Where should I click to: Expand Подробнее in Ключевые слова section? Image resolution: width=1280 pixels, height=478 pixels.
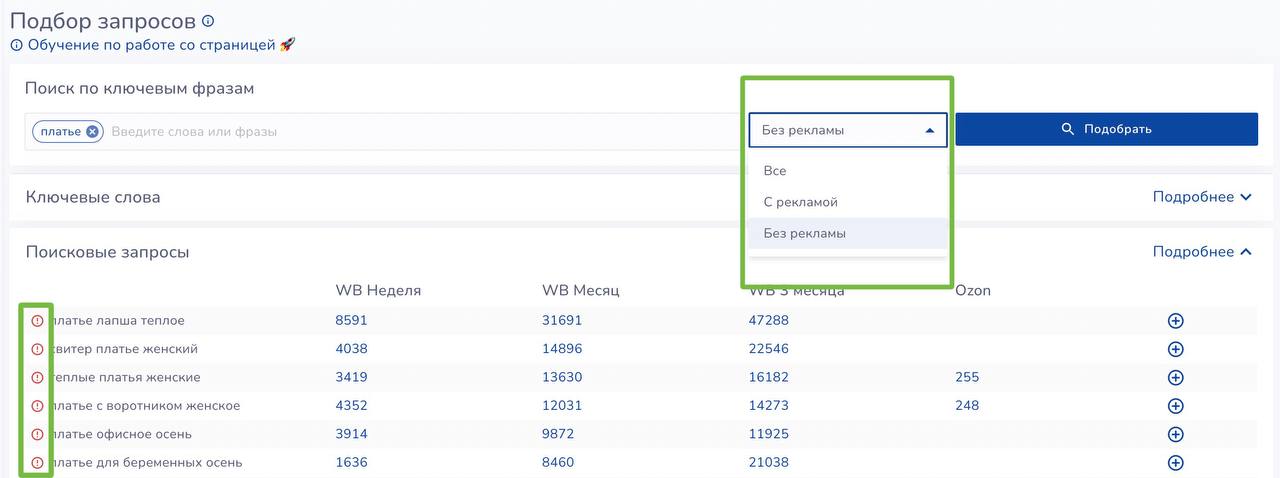(x=1201, y=197)
